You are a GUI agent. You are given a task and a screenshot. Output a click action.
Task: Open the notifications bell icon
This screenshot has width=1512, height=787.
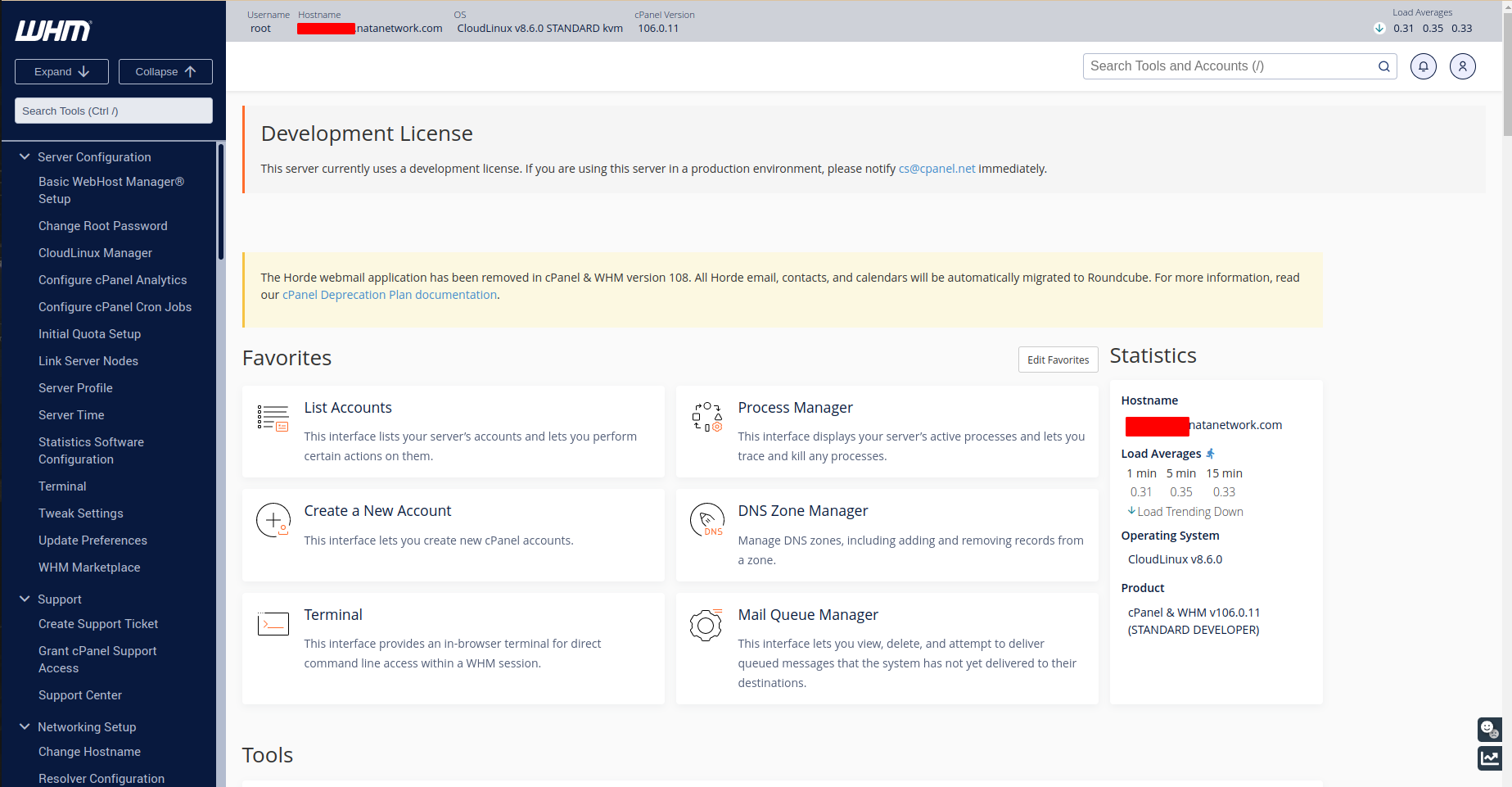click(x=1424, y=66)
